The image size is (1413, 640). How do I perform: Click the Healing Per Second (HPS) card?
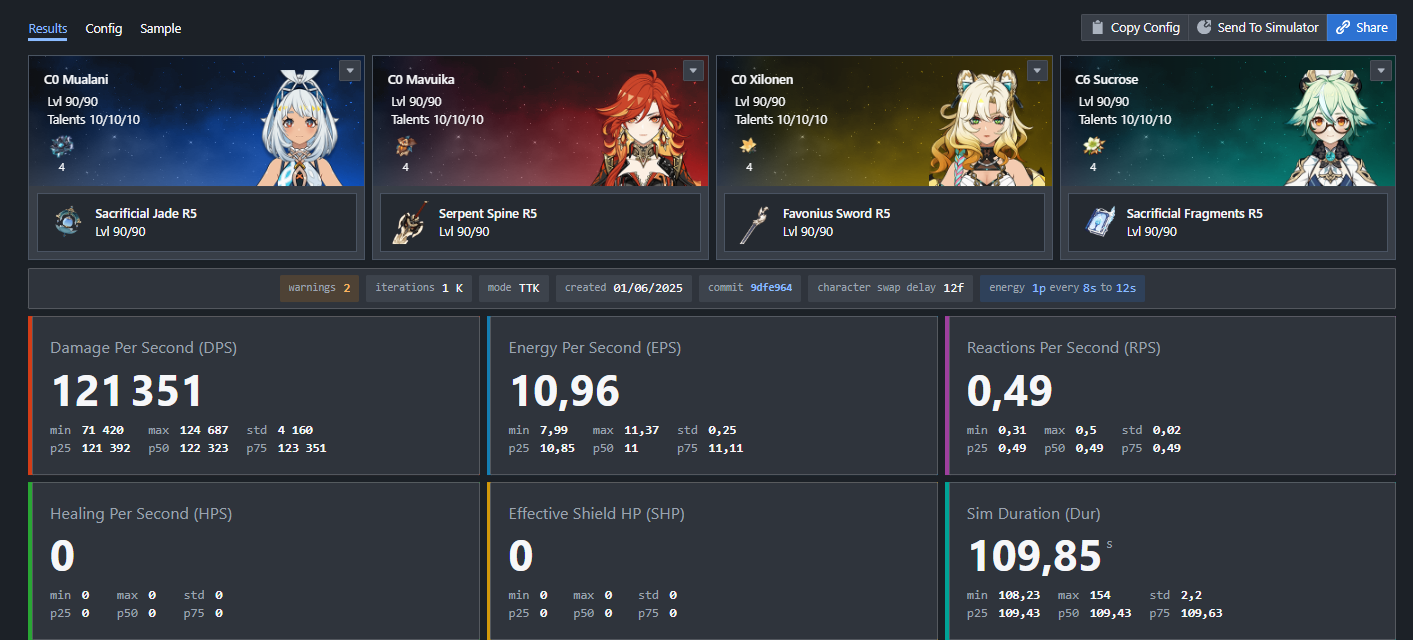click(x=254, y=561)
